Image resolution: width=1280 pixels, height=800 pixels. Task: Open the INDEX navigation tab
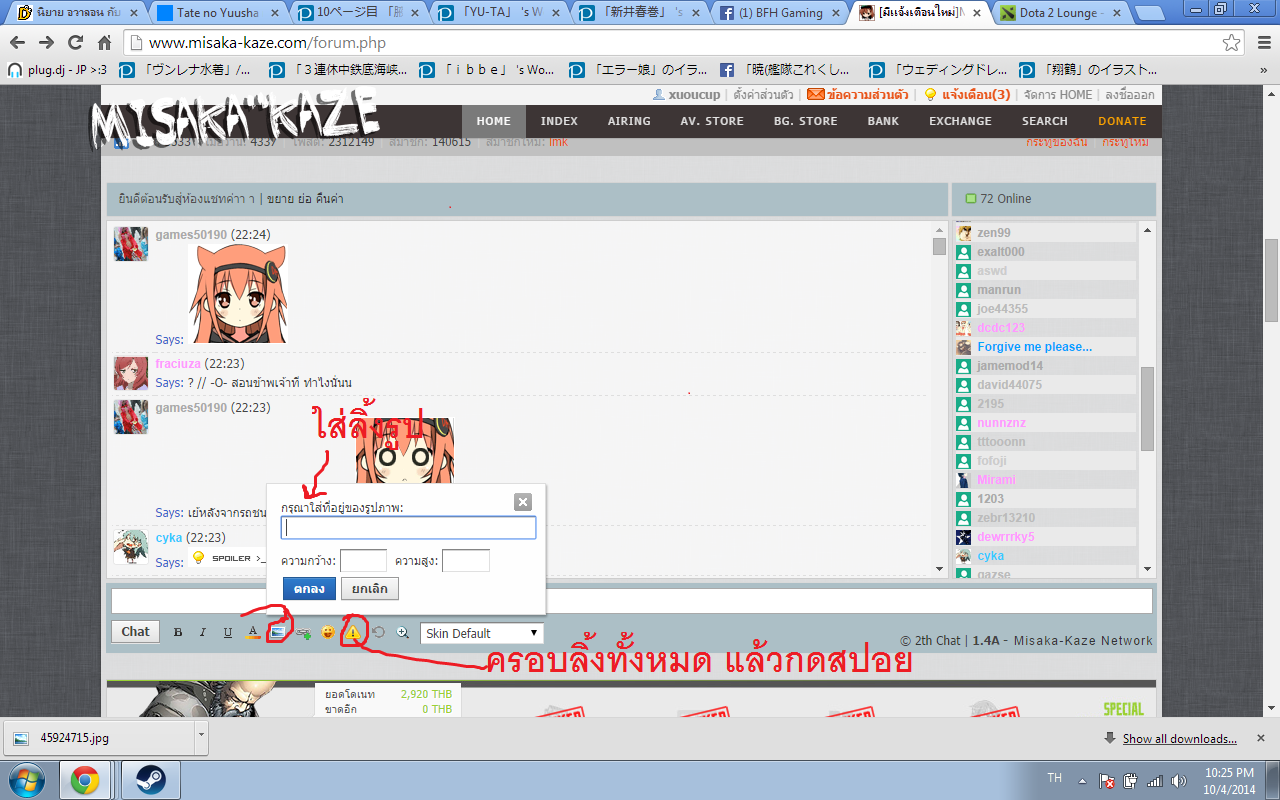(x=559, y=121)
